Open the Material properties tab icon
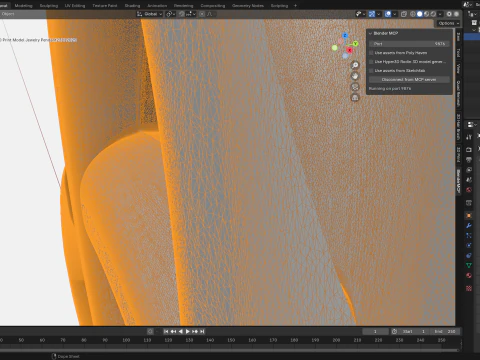 click(x=469, y=276)
